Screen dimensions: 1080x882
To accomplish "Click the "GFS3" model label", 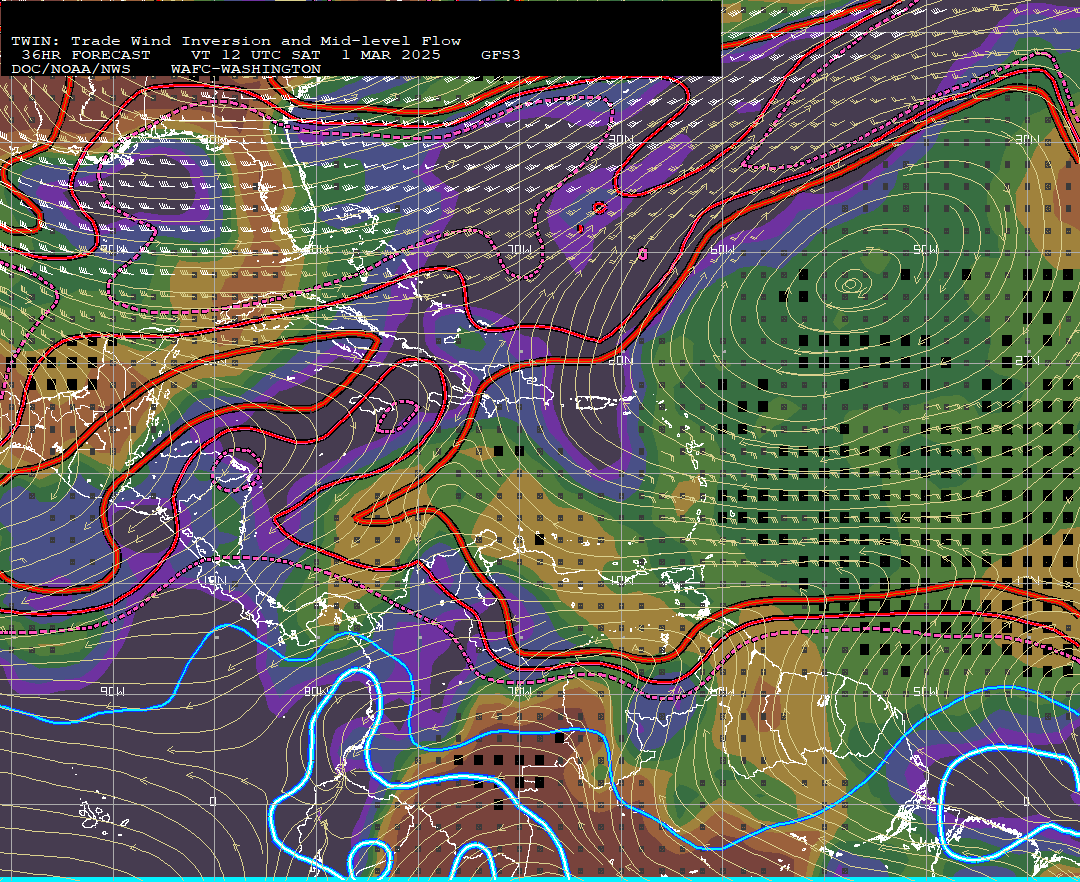I will pyautogui.click(x=501, y=55).
